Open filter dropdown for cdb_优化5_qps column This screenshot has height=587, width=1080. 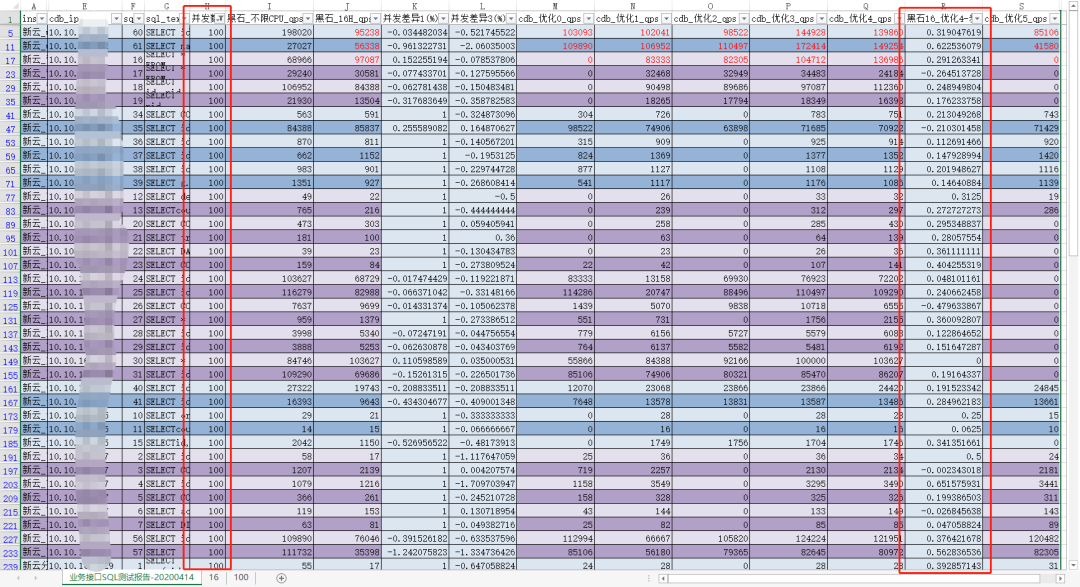(x=1055, y=19)
